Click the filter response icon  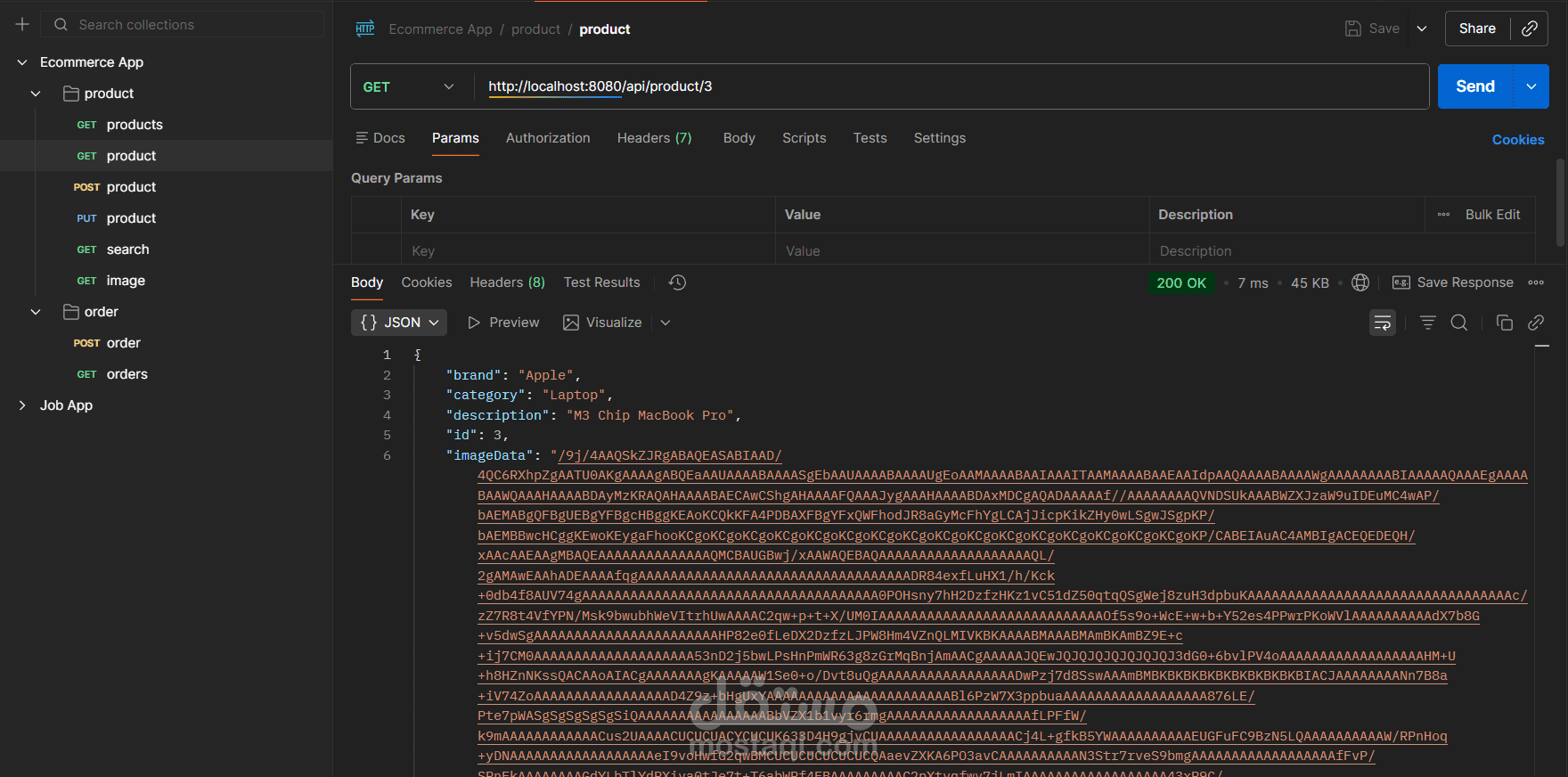coord(1428,323)
